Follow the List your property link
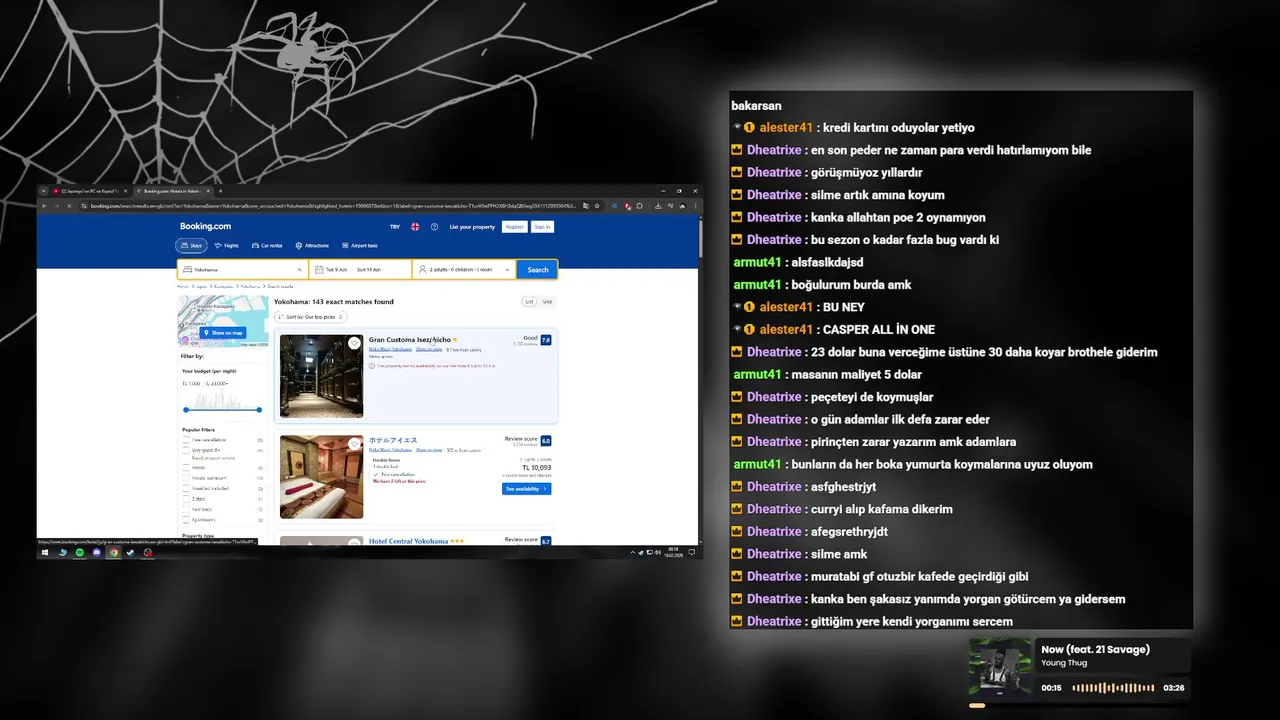Screen dimensions: 1280x720 [472, 227]
